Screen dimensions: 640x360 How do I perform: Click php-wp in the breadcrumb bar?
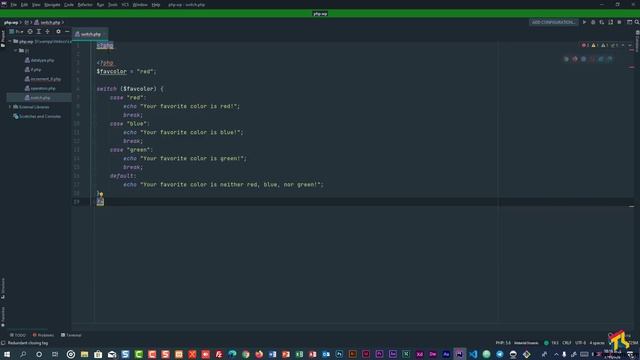11,22
